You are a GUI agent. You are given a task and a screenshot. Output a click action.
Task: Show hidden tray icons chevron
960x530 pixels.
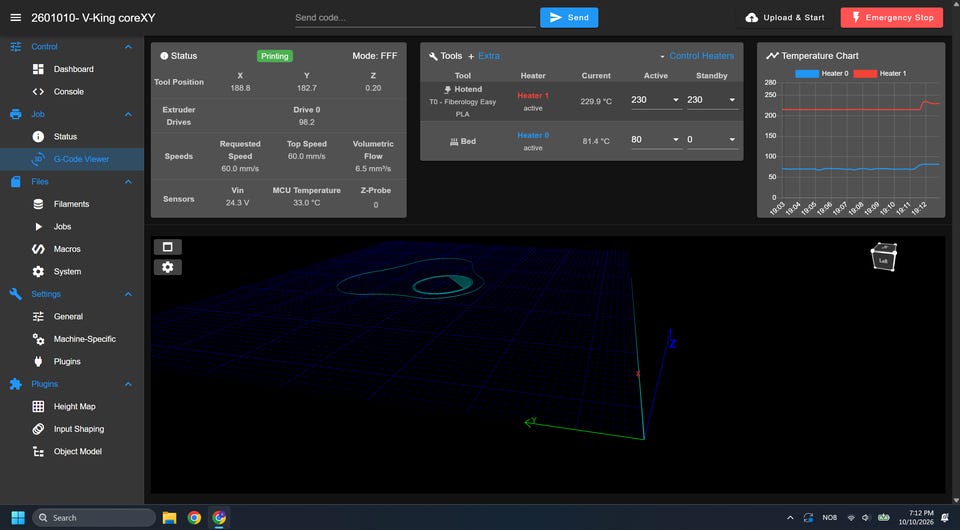click(790, 518)
